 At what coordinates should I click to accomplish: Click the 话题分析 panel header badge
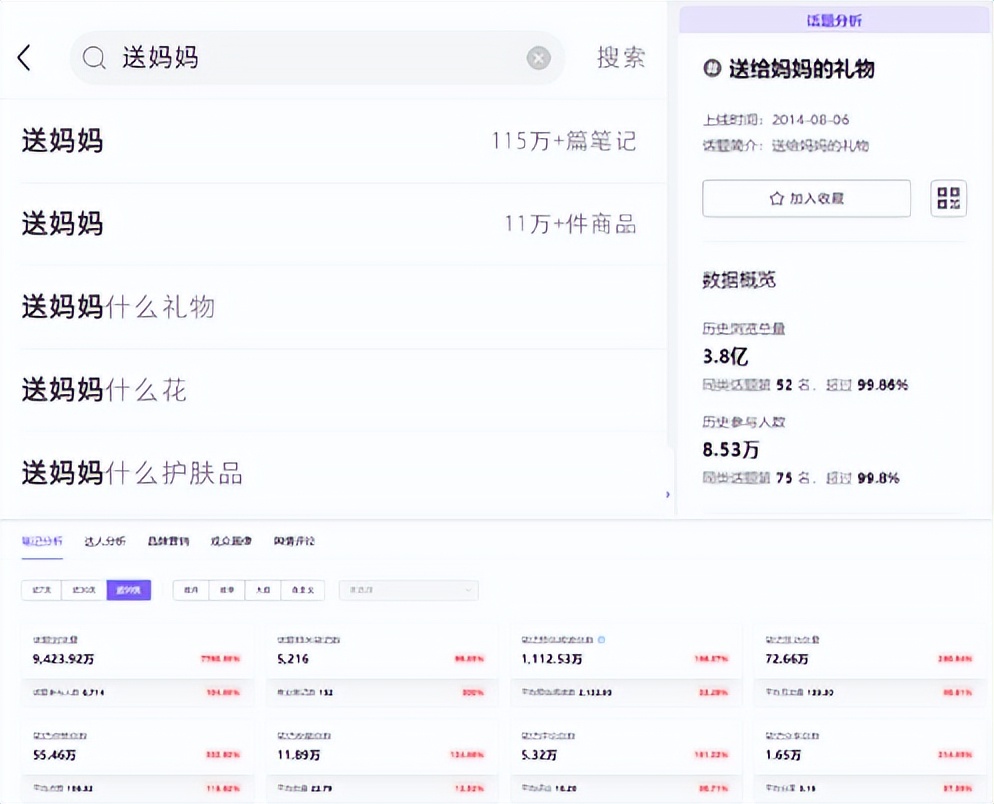click(x=836, y=19)
